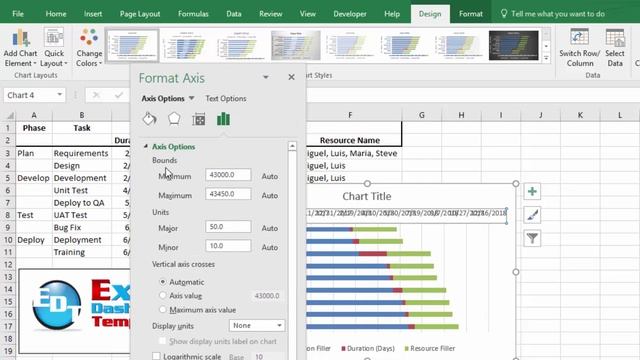Switch to the Review tab
The image size is (640, 360).
[271, 13]
